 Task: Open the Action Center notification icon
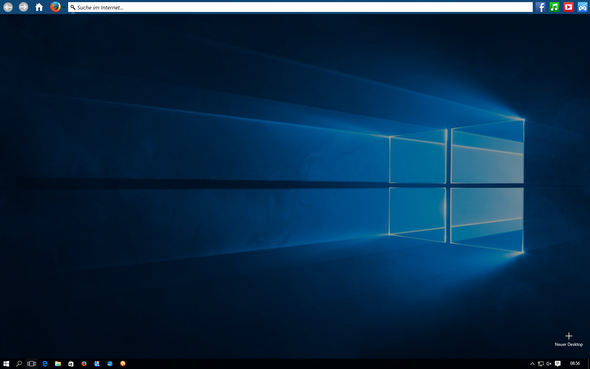(558, 364)
